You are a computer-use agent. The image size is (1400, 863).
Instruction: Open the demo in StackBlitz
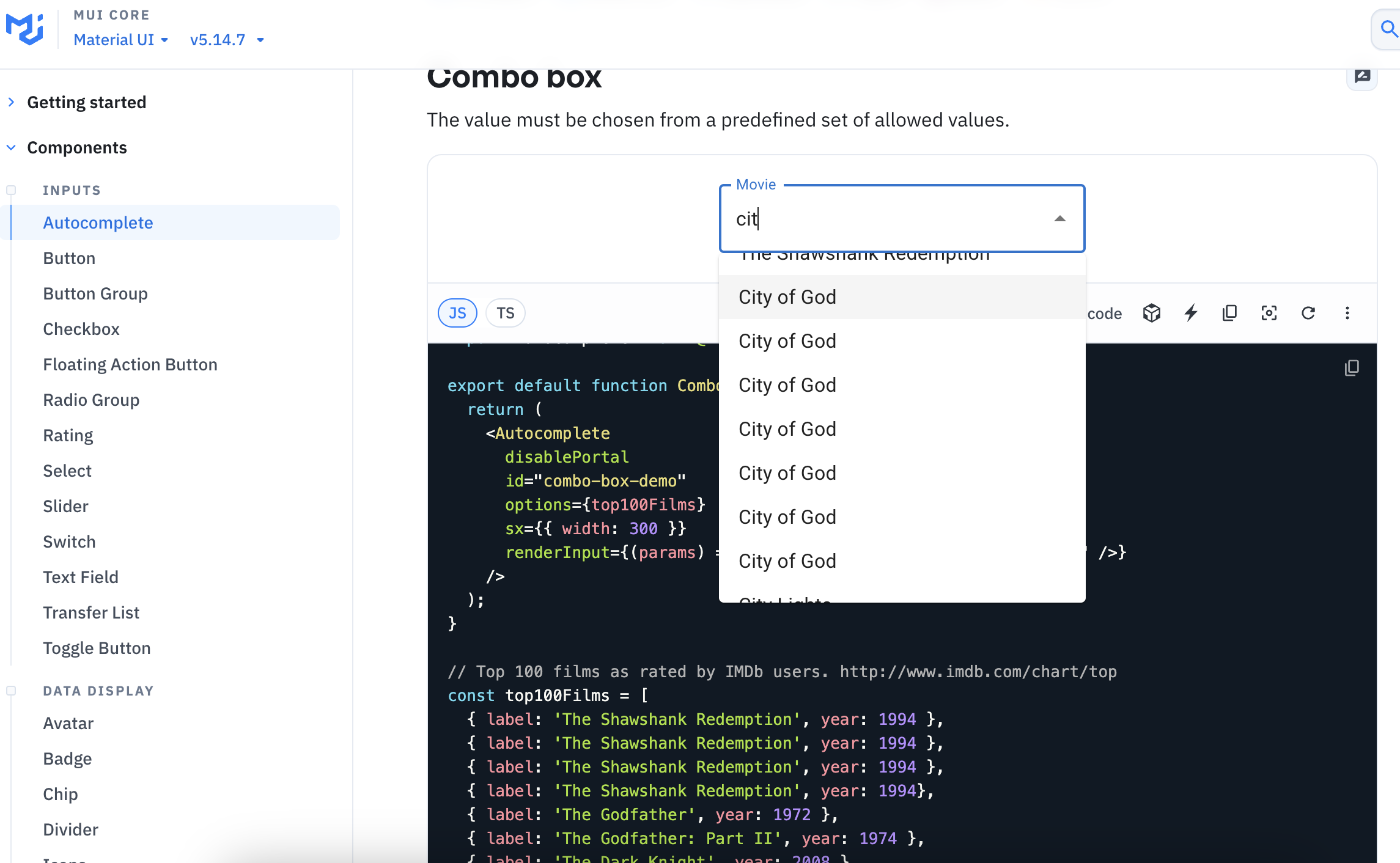(1190, 313)
